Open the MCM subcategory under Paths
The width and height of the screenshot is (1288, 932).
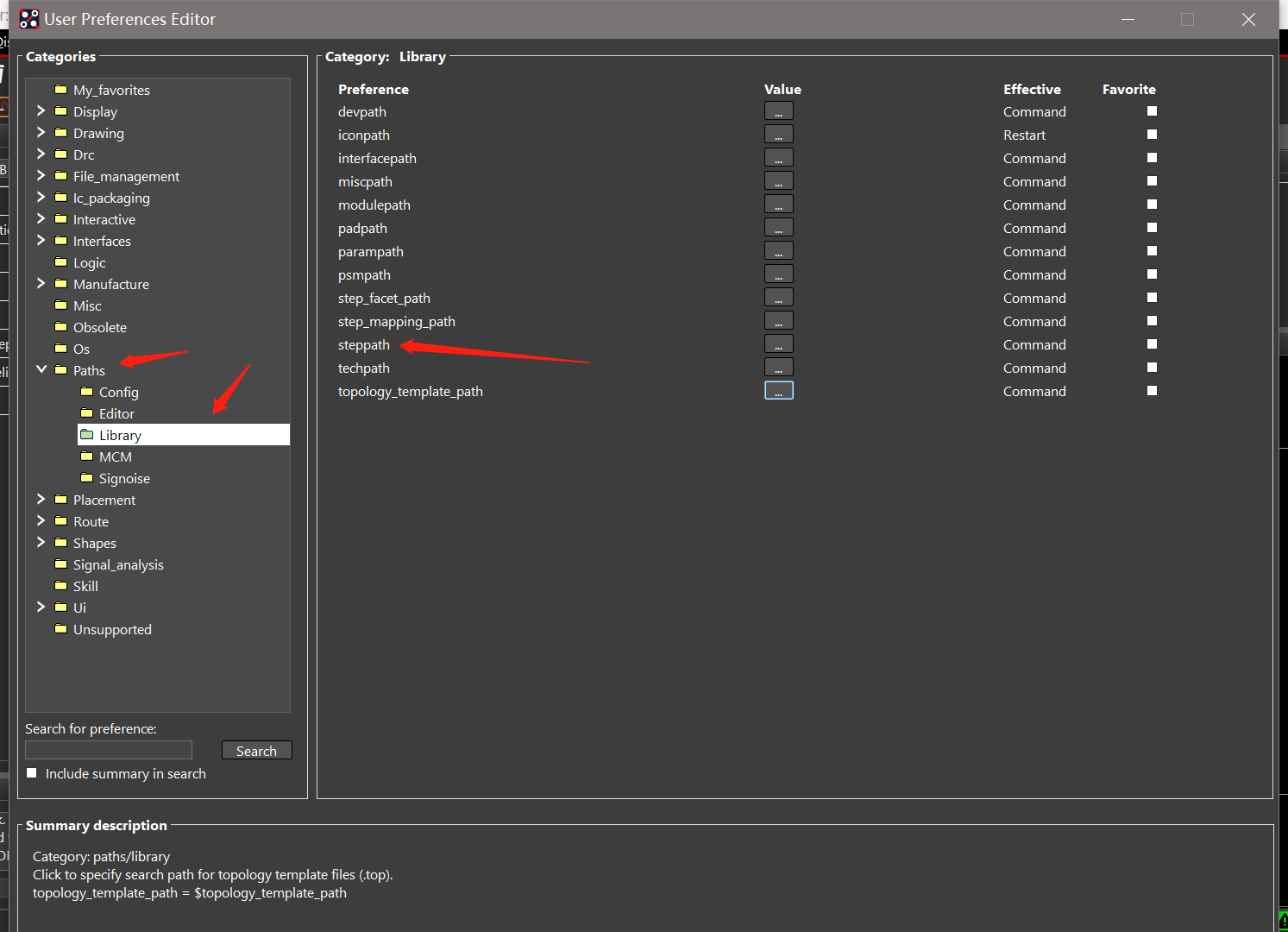[x=116, y=457]
